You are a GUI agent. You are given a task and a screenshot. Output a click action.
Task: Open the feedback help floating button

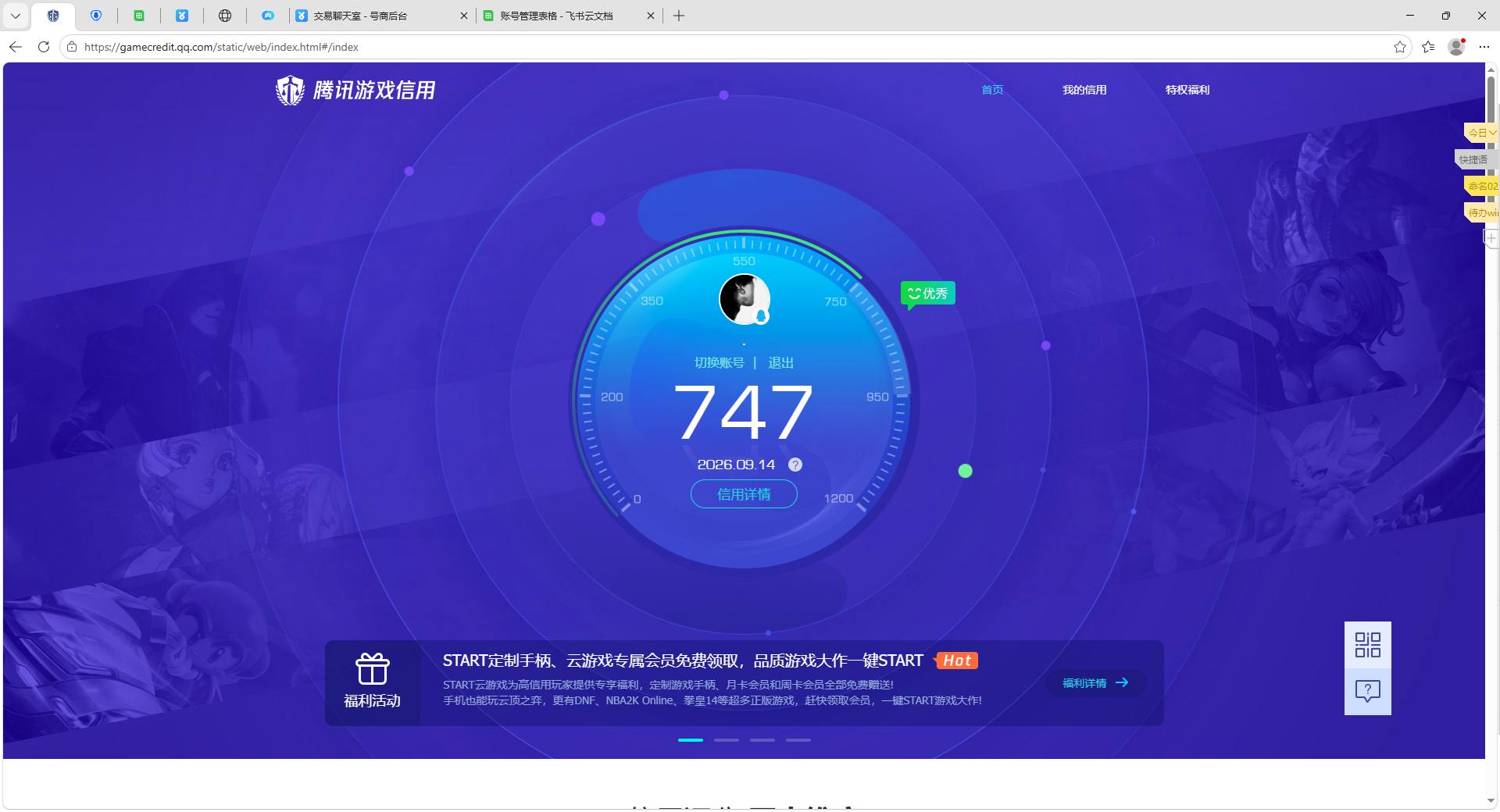(1368, 691)
